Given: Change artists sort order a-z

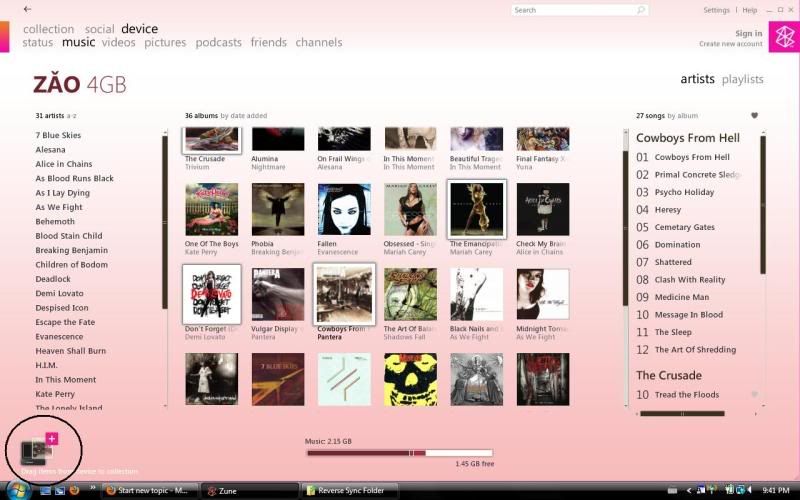Looking at the screenshot, I should (71, 116).
